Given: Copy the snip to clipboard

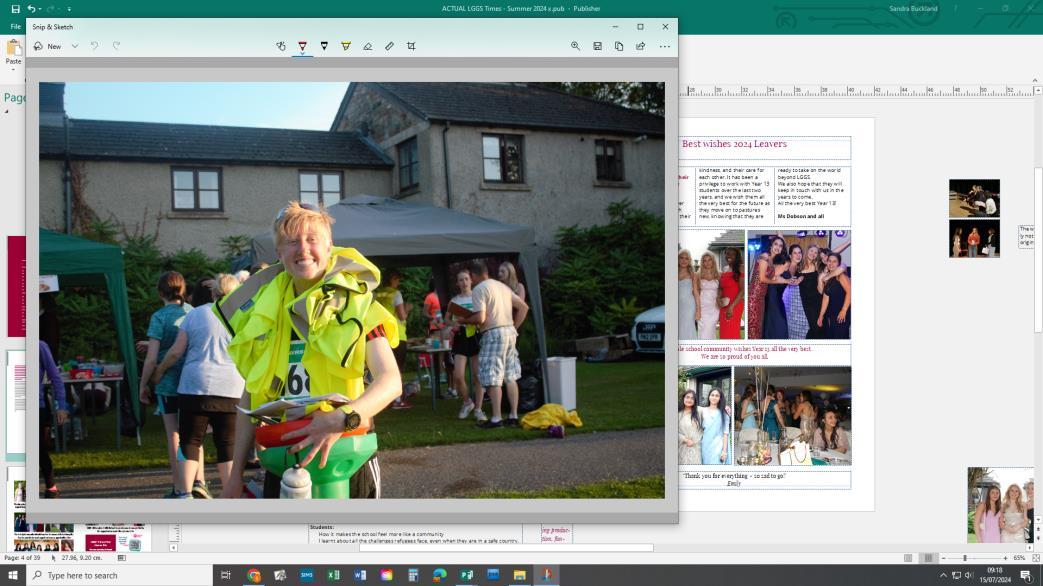Looking at the screenshot, I should coord(619,46).
